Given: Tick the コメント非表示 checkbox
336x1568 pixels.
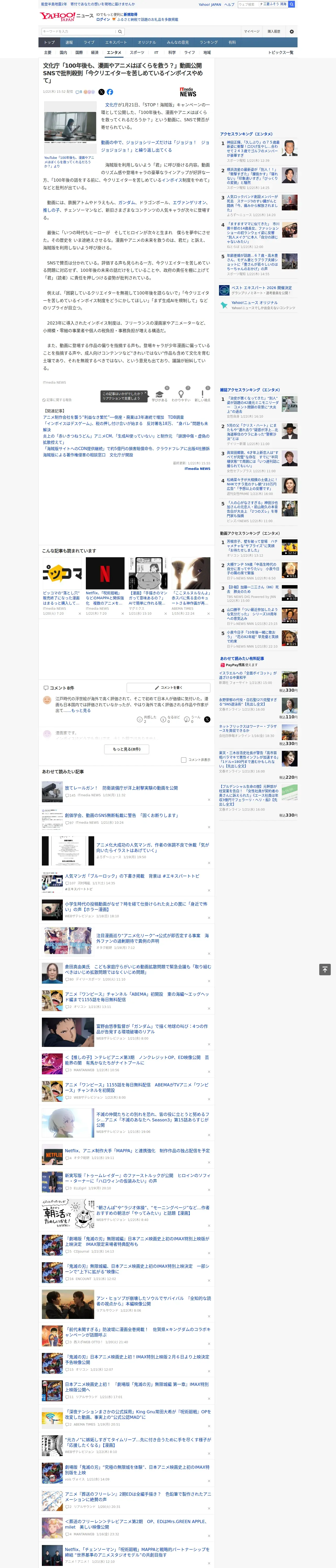Looking at the screenshot, I should pyautogui.click(x=183, y=760).
